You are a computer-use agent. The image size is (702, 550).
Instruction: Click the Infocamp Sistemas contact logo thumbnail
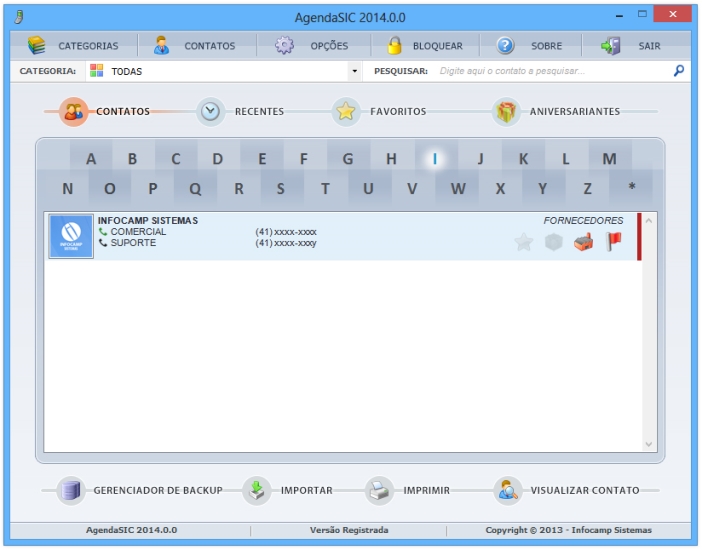(71, 236)
